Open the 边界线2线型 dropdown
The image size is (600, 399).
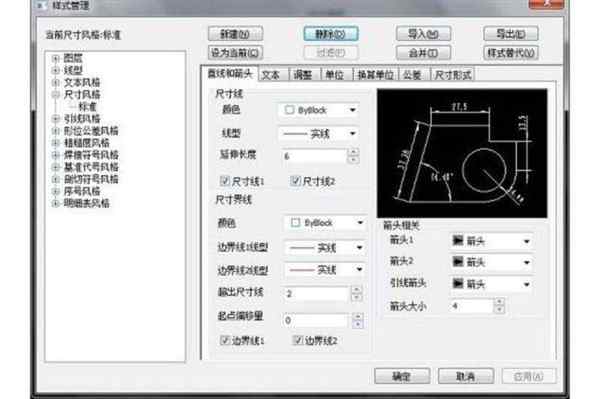point(326,270)
